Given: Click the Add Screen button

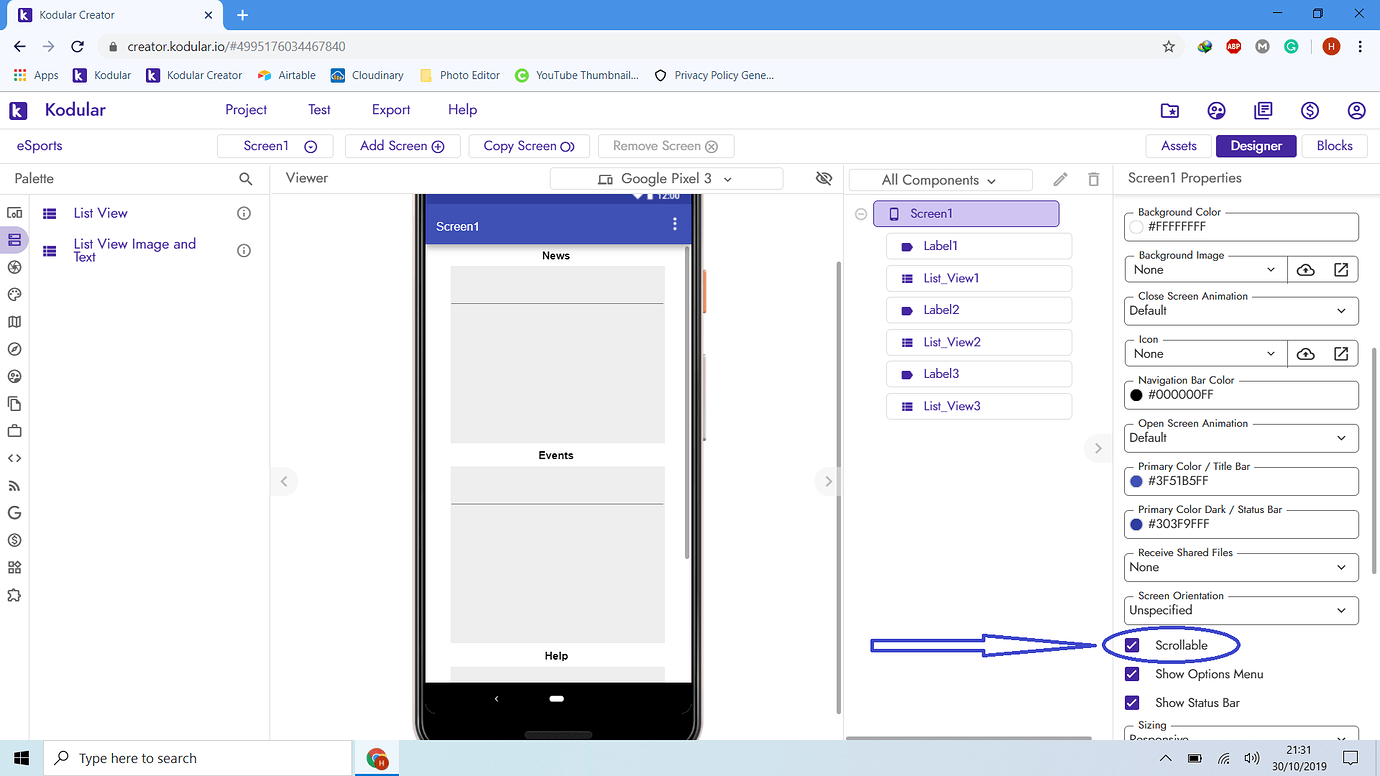Looking at the screenshot, I should 402,145.
